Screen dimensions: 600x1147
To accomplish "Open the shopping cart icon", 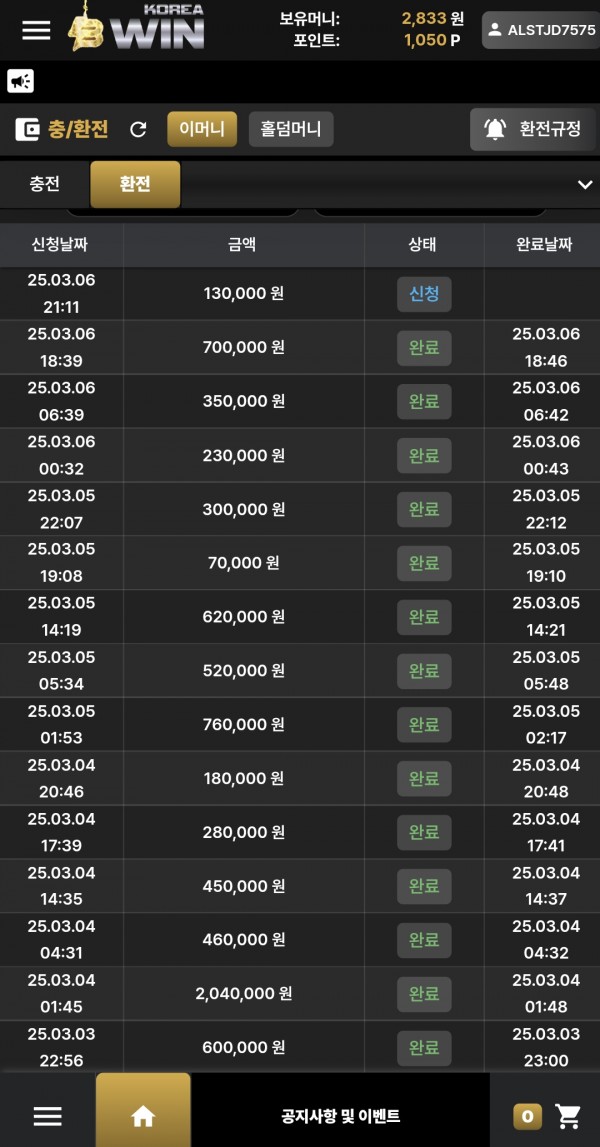I will pos(568,1116).
